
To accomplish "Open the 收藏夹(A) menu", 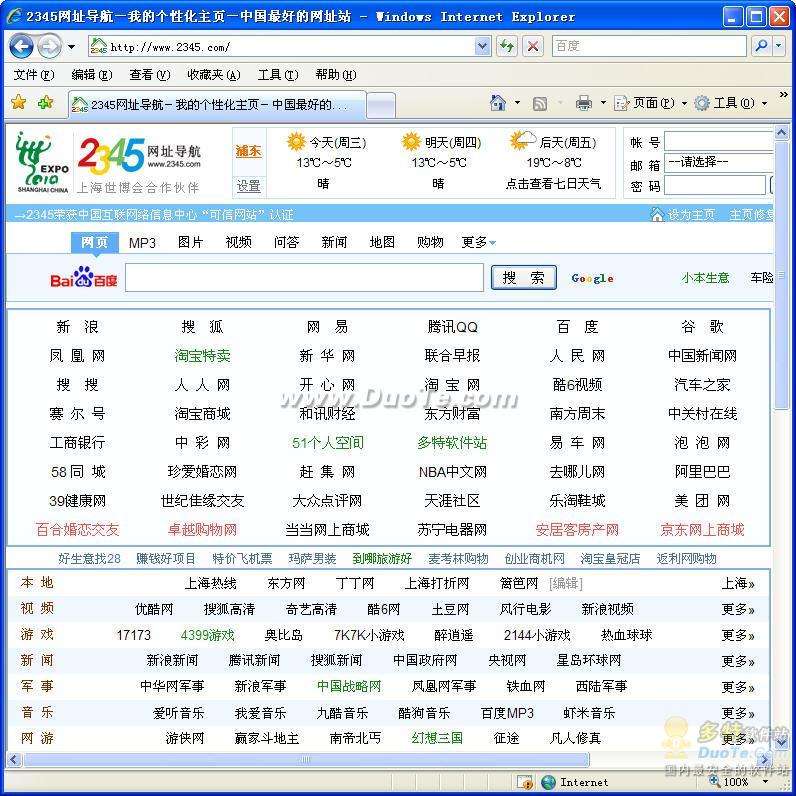I will click(x=214, y=75).
